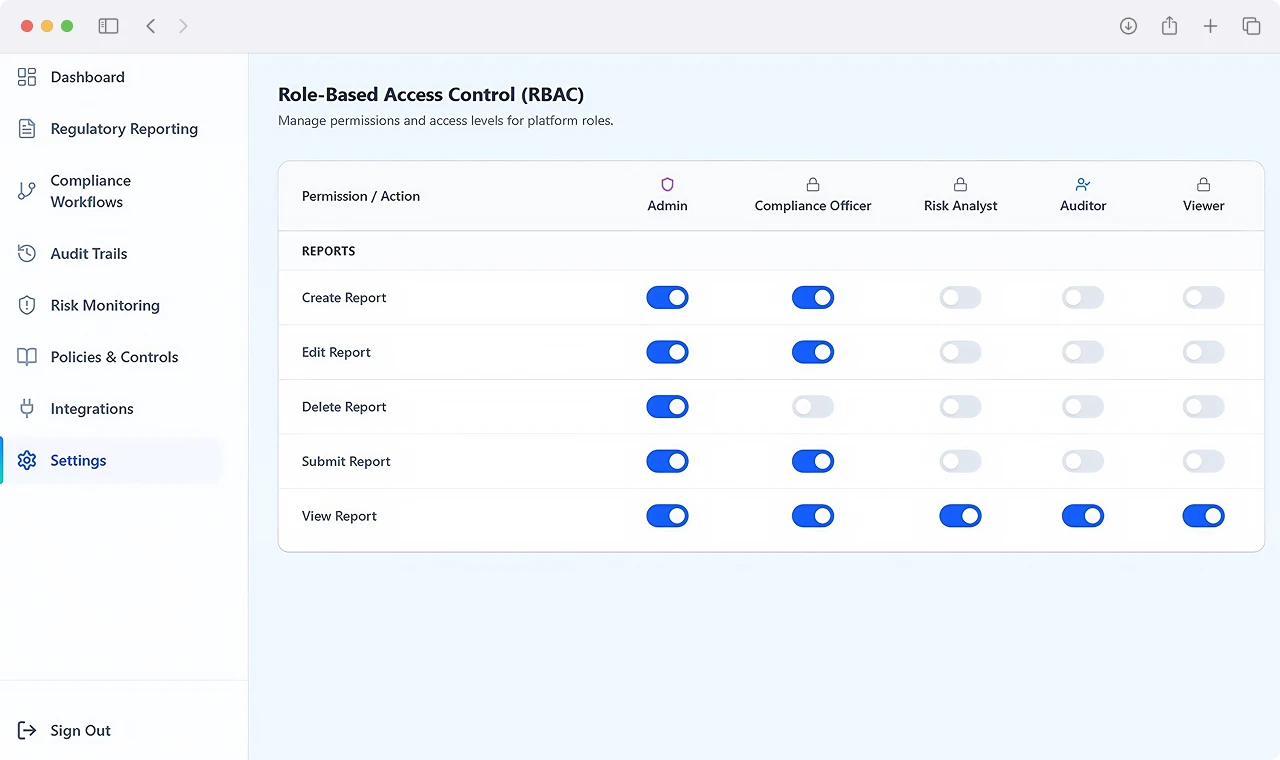Click the download icon in the top toolbar
Image resolution: width=1280 pixels, height=760 pixels.
(x=1128, y=26)
